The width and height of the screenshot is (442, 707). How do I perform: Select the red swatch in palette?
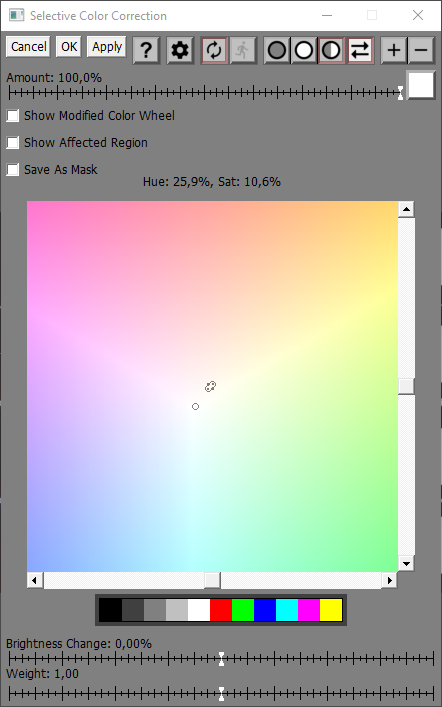221,610
